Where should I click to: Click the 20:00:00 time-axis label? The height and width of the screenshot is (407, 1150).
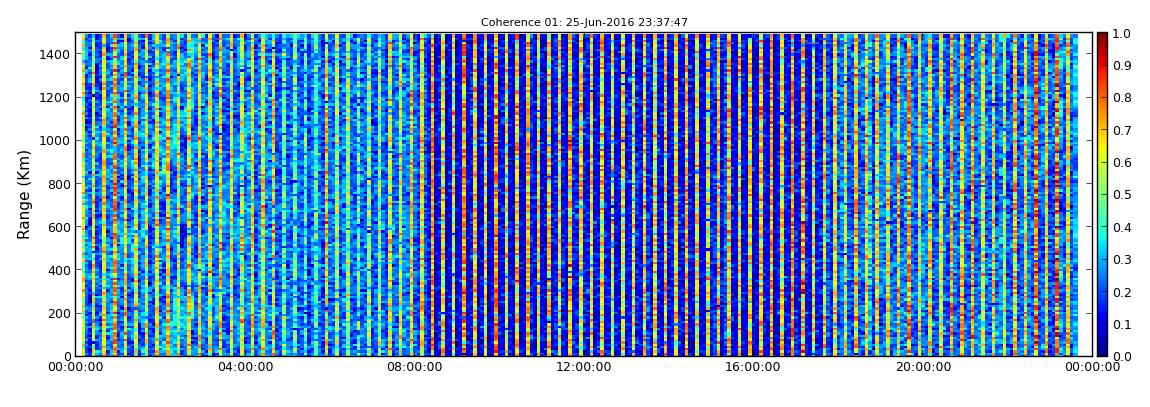(x=923, y=367)
